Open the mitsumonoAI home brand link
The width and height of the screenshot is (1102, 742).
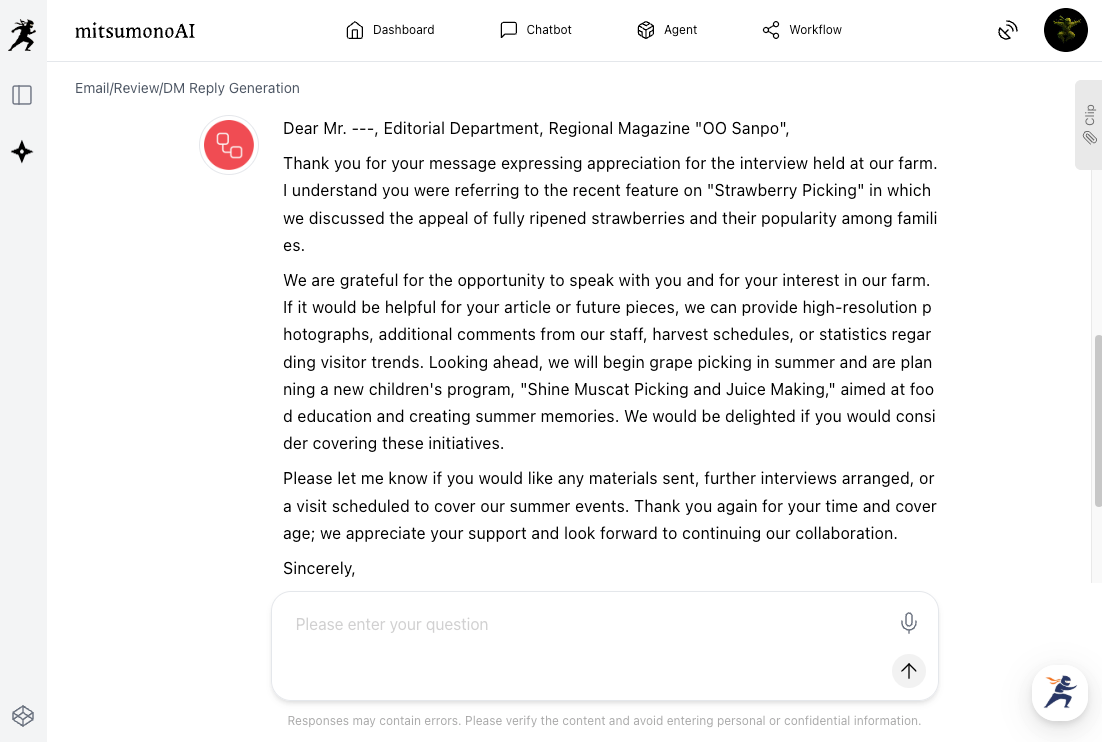(x=135, y=31)
